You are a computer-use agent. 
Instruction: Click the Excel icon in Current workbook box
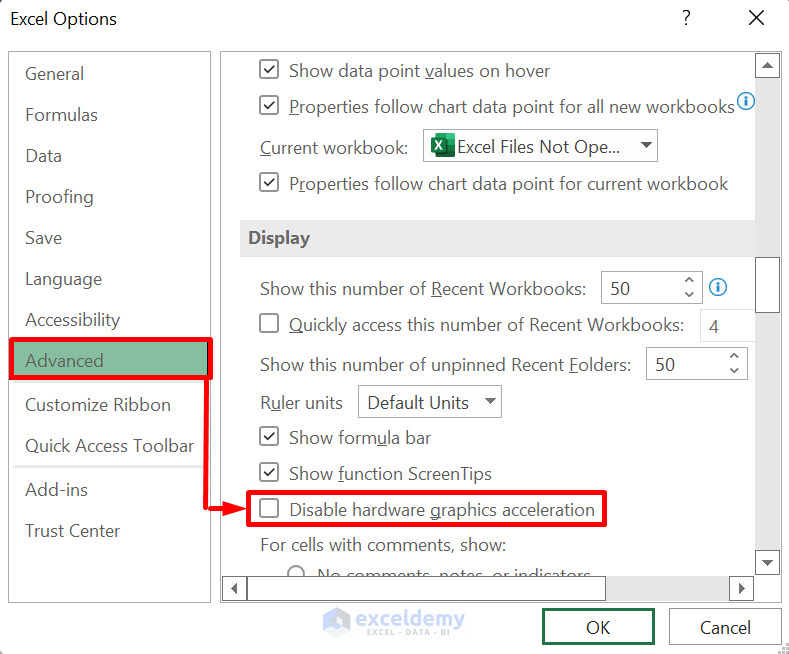440,147
